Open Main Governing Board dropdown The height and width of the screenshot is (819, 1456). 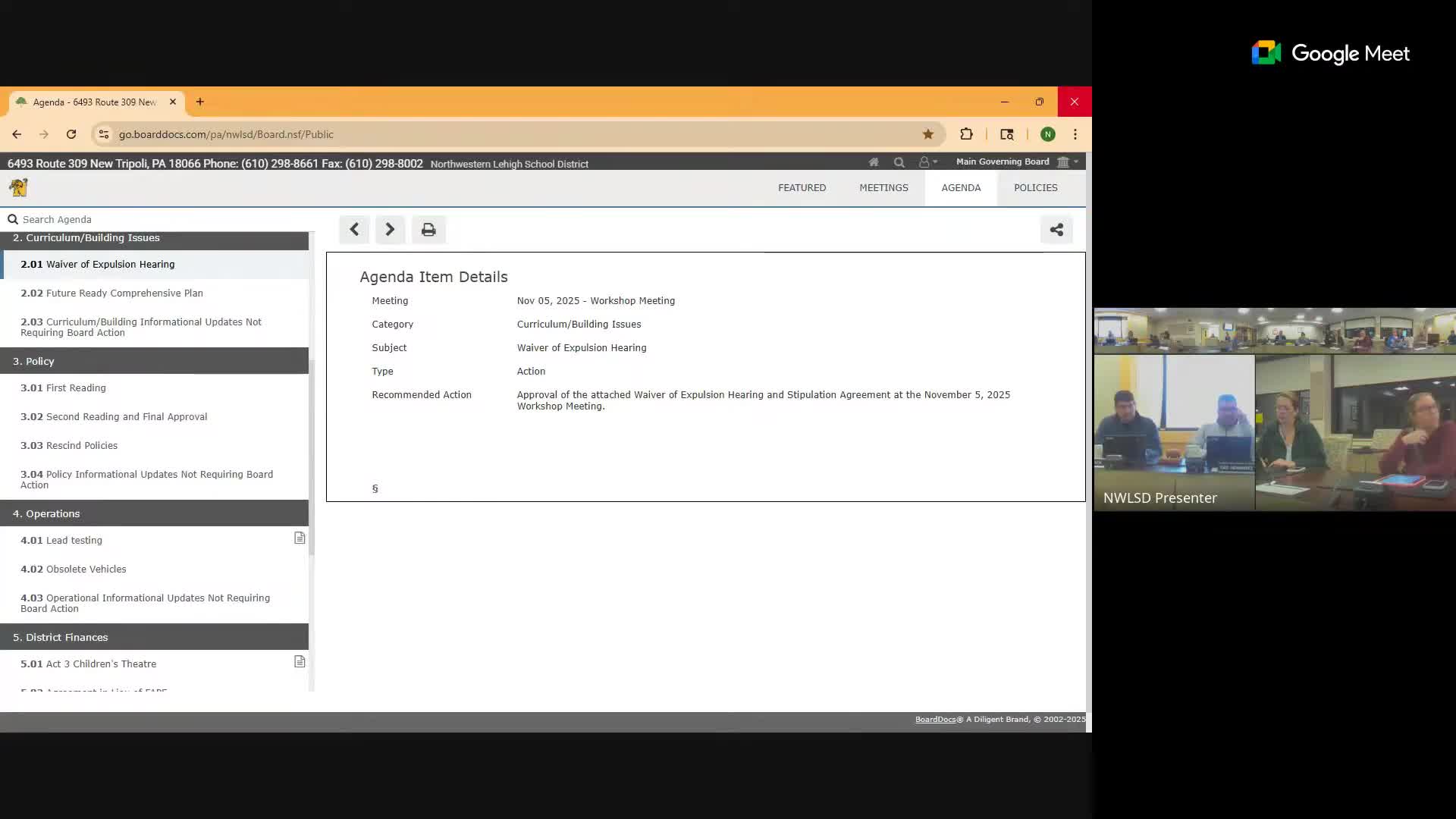(1016, 162)
